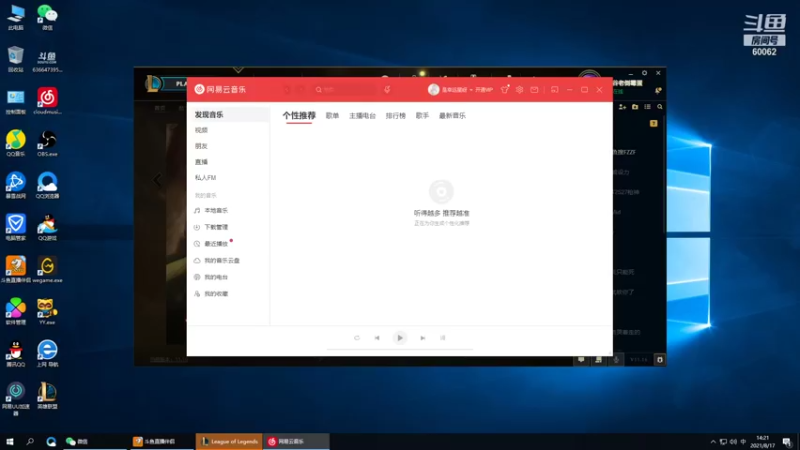Open OBS.exe desktop shortcut
800x450 pixels.
pyautogui.click(x=47, y=143)
